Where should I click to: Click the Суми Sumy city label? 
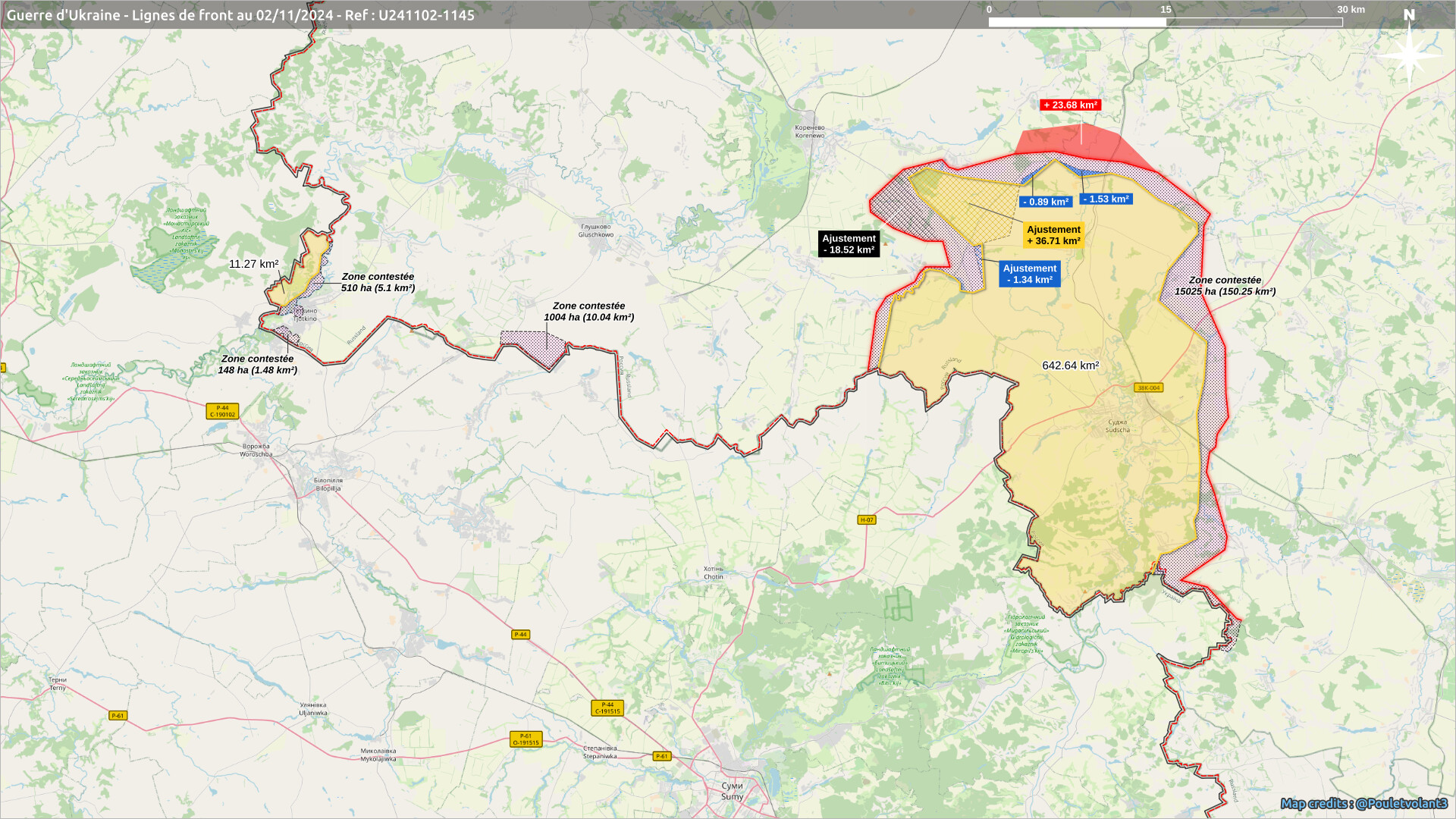[x=732, y=791]
